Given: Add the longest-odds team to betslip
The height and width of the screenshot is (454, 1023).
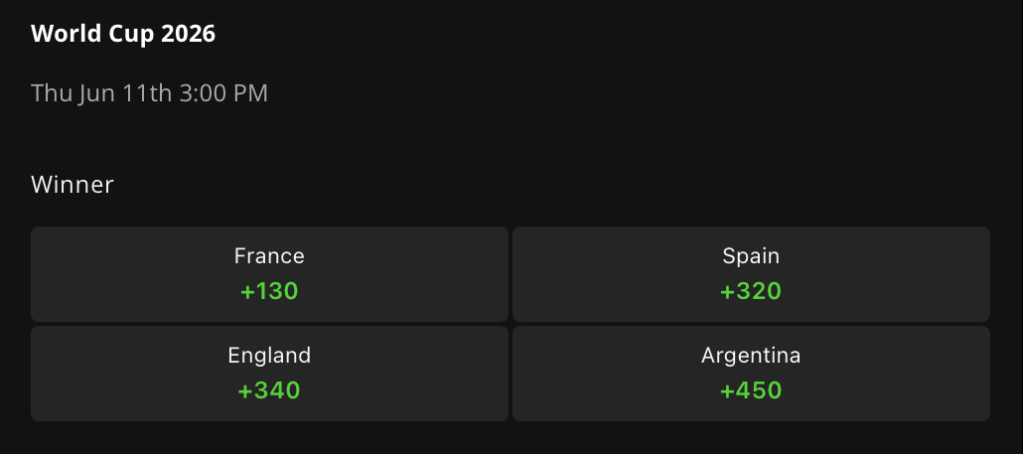Looking at the screenshot, I should point(751,374).
